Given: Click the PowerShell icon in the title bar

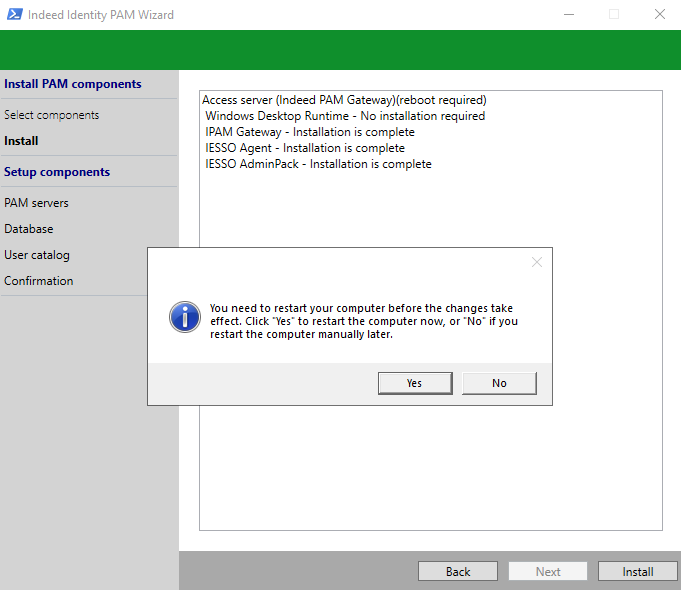Looking at the screenshot, I should point(13,15).
